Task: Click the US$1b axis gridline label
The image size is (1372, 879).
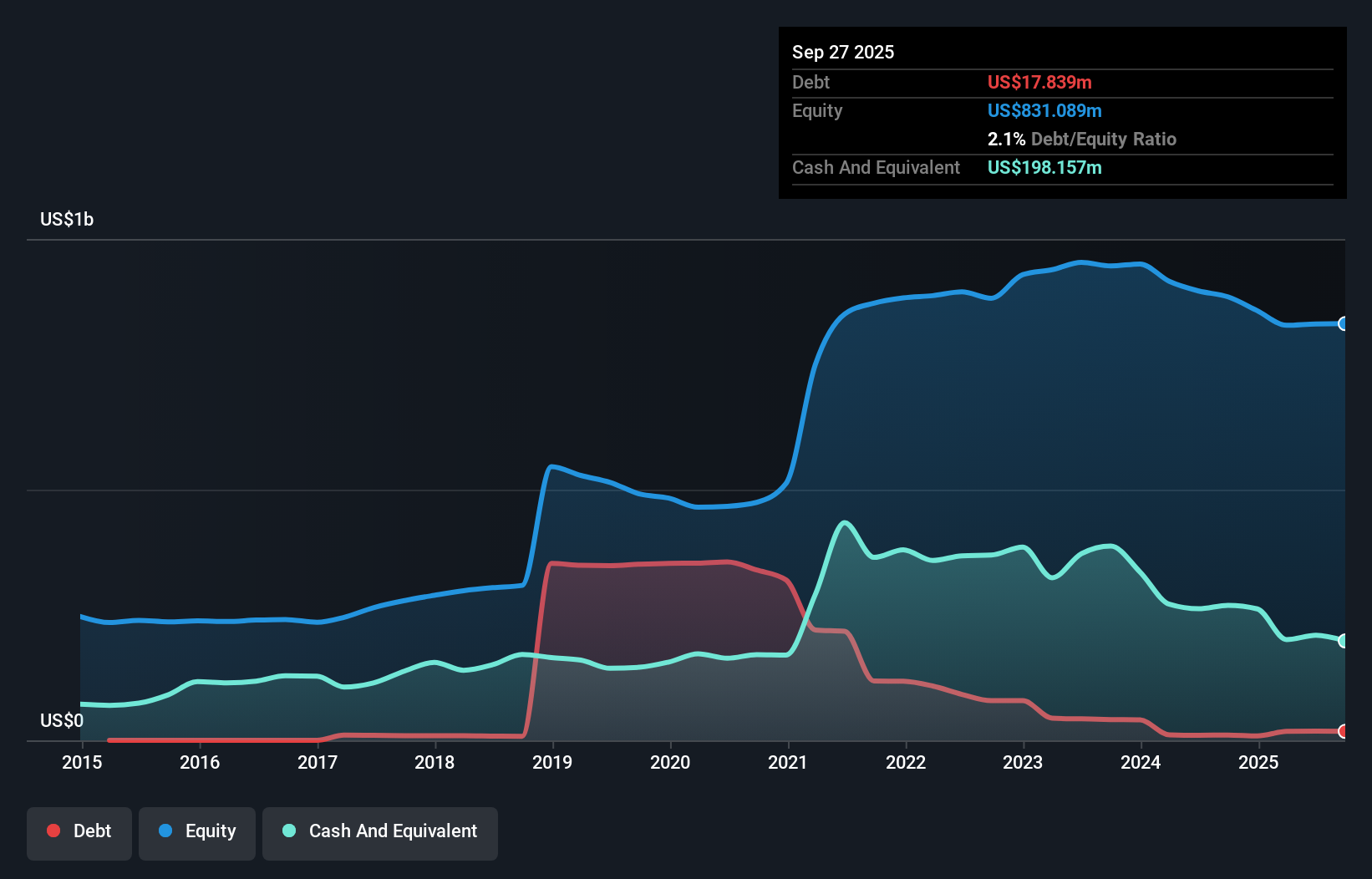Action: (67, 219)
